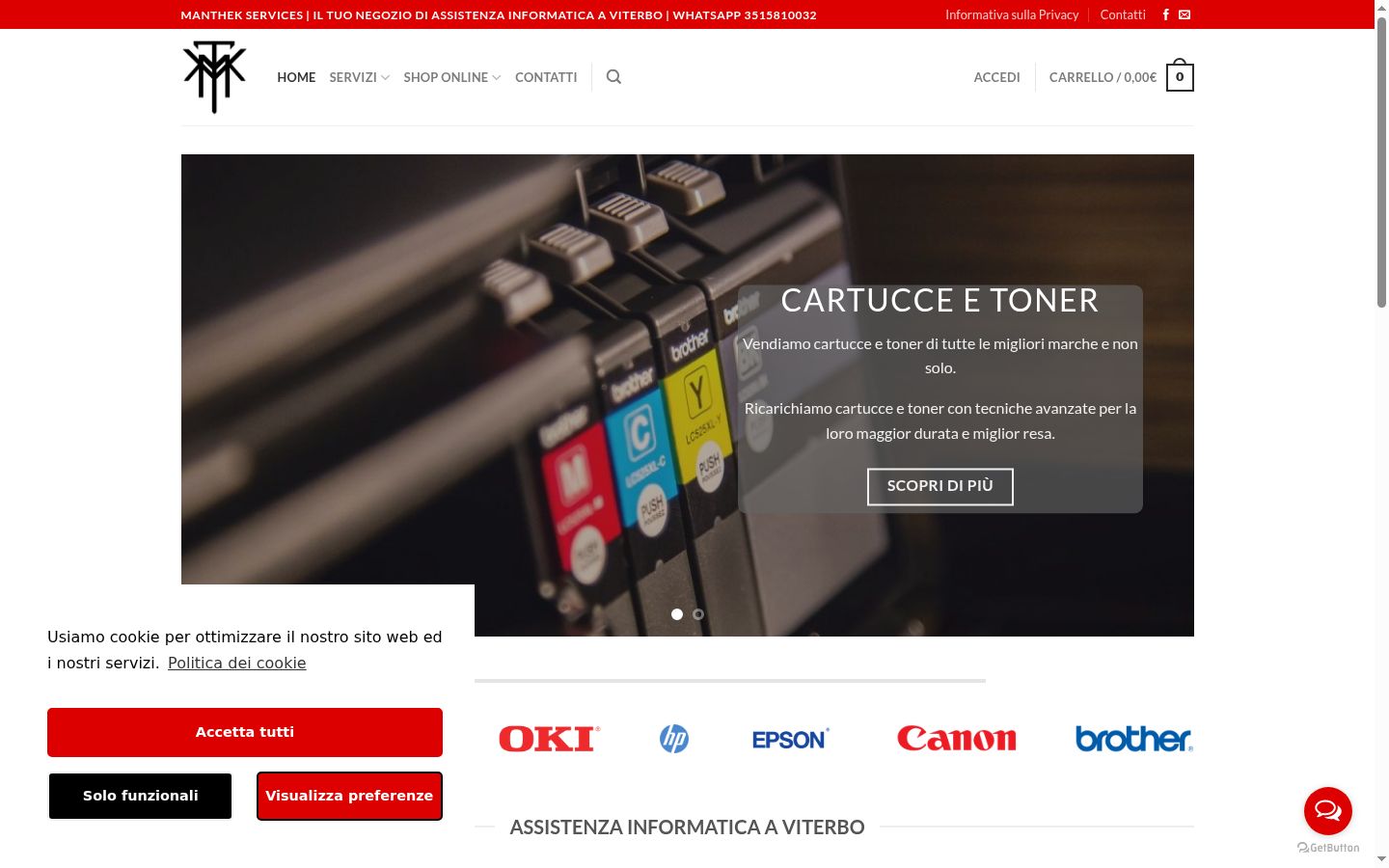Click the OKI brand logo
The width and height of the screenshot is (1389, 868).
549,739
